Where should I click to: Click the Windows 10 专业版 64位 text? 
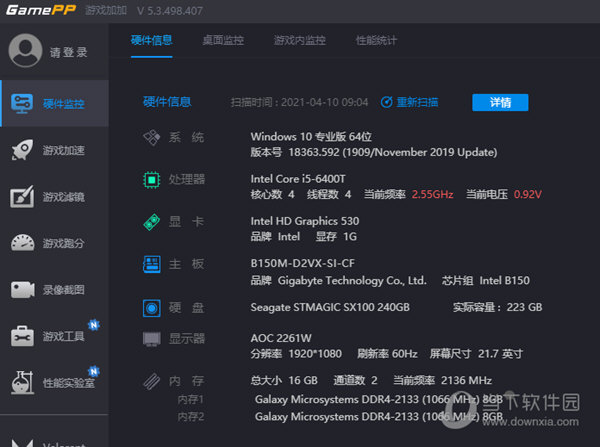point(311,137)
